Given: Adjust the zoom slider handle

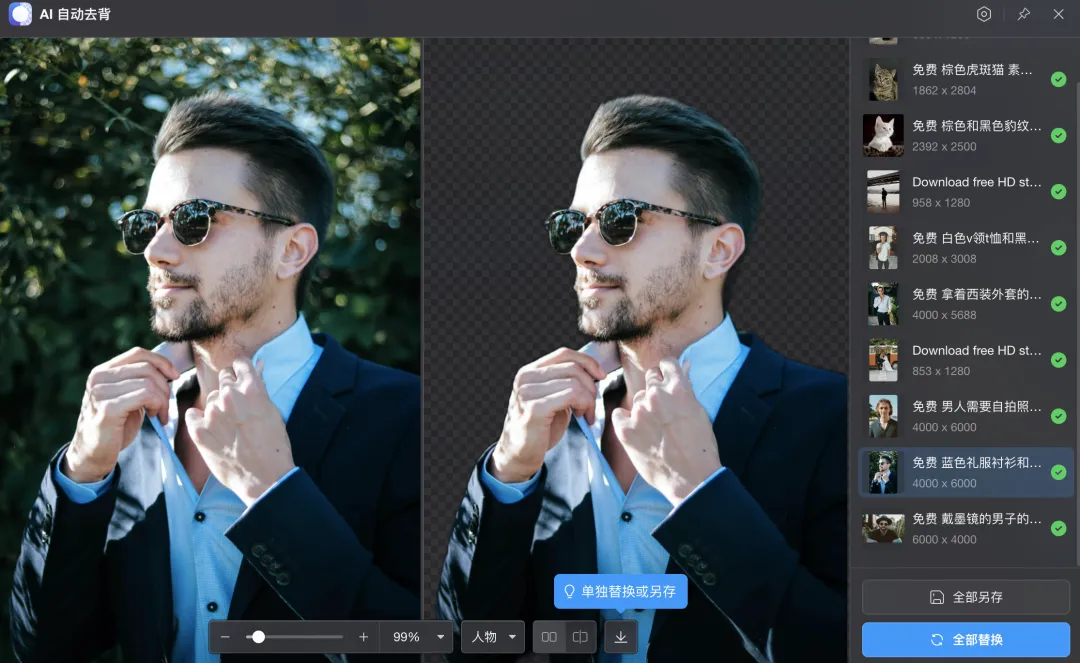Looking at the screenshot, I should pos(258,637).
